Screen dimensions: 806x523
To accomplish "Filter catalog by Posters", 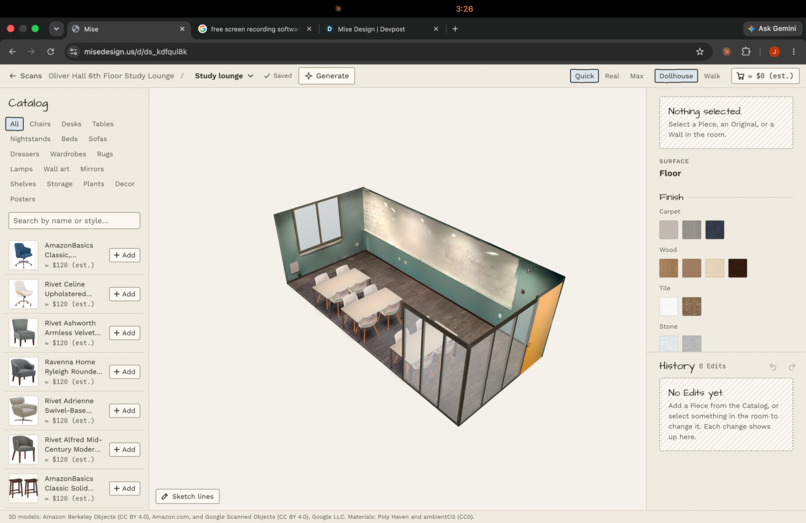I will point(23,199).
